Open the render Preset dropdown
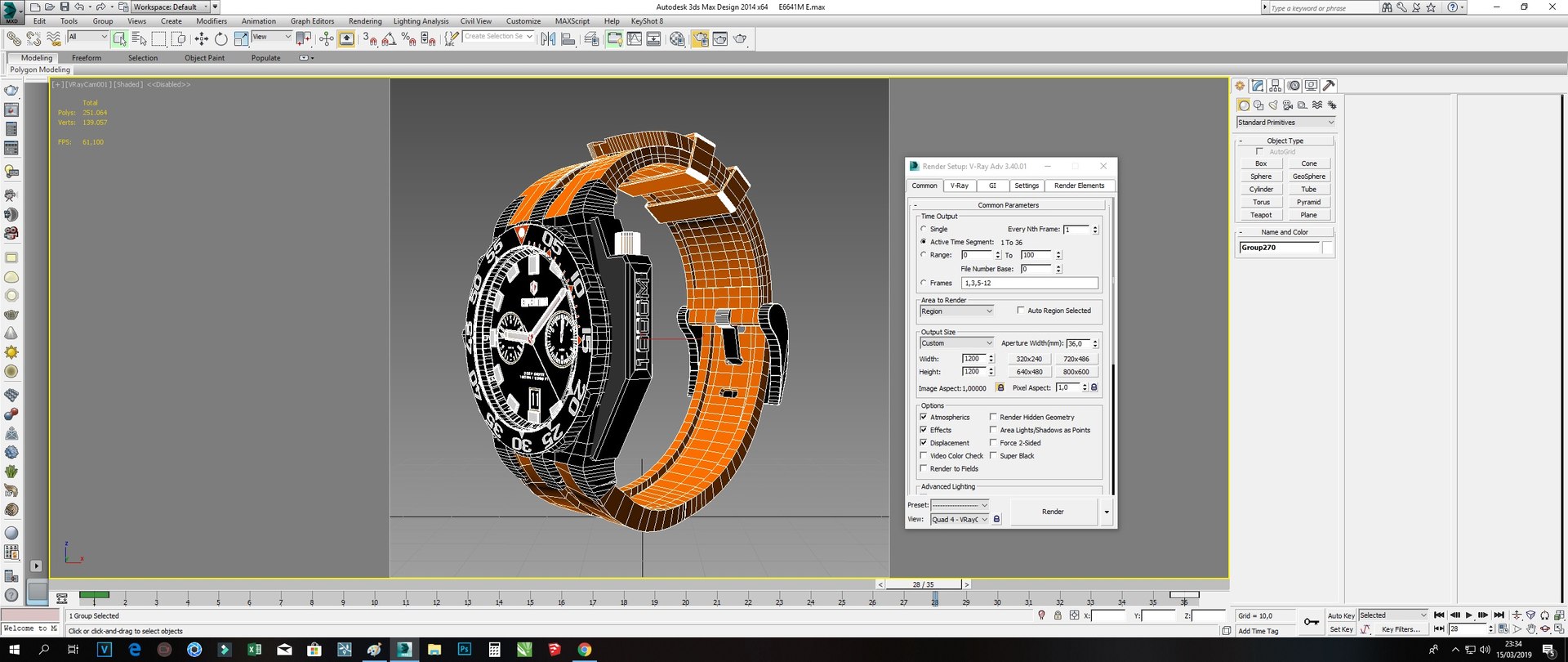 coord(960,505)
